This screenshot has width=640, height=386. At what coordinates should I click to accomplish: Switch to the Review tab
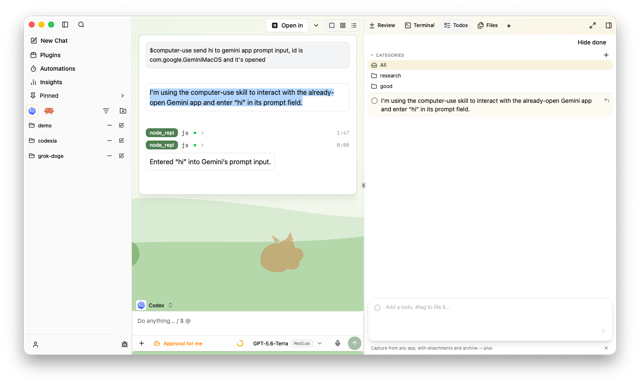point(382,25)
